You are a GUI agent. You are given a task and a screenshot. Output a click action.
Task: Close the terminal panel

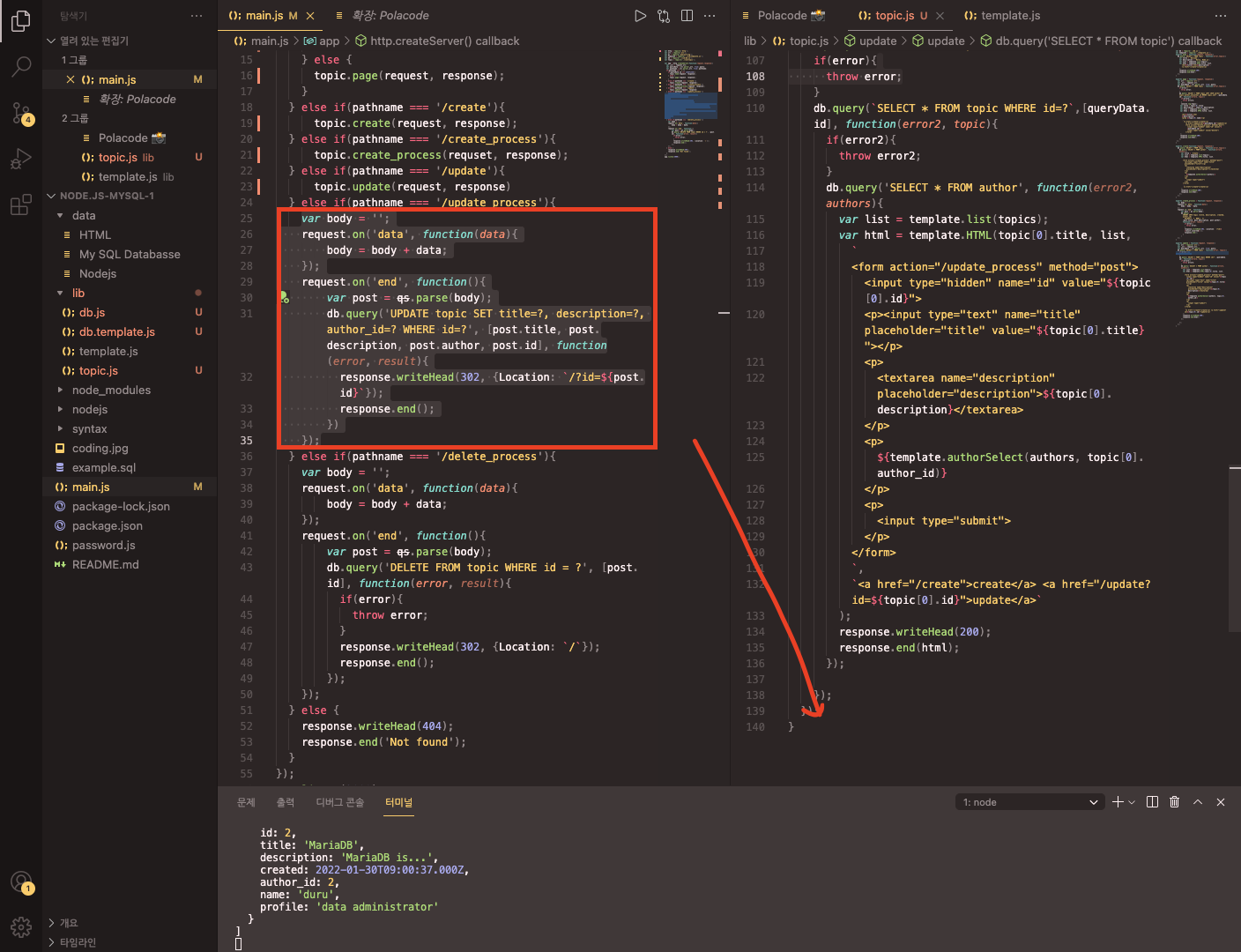point(1221,802)
